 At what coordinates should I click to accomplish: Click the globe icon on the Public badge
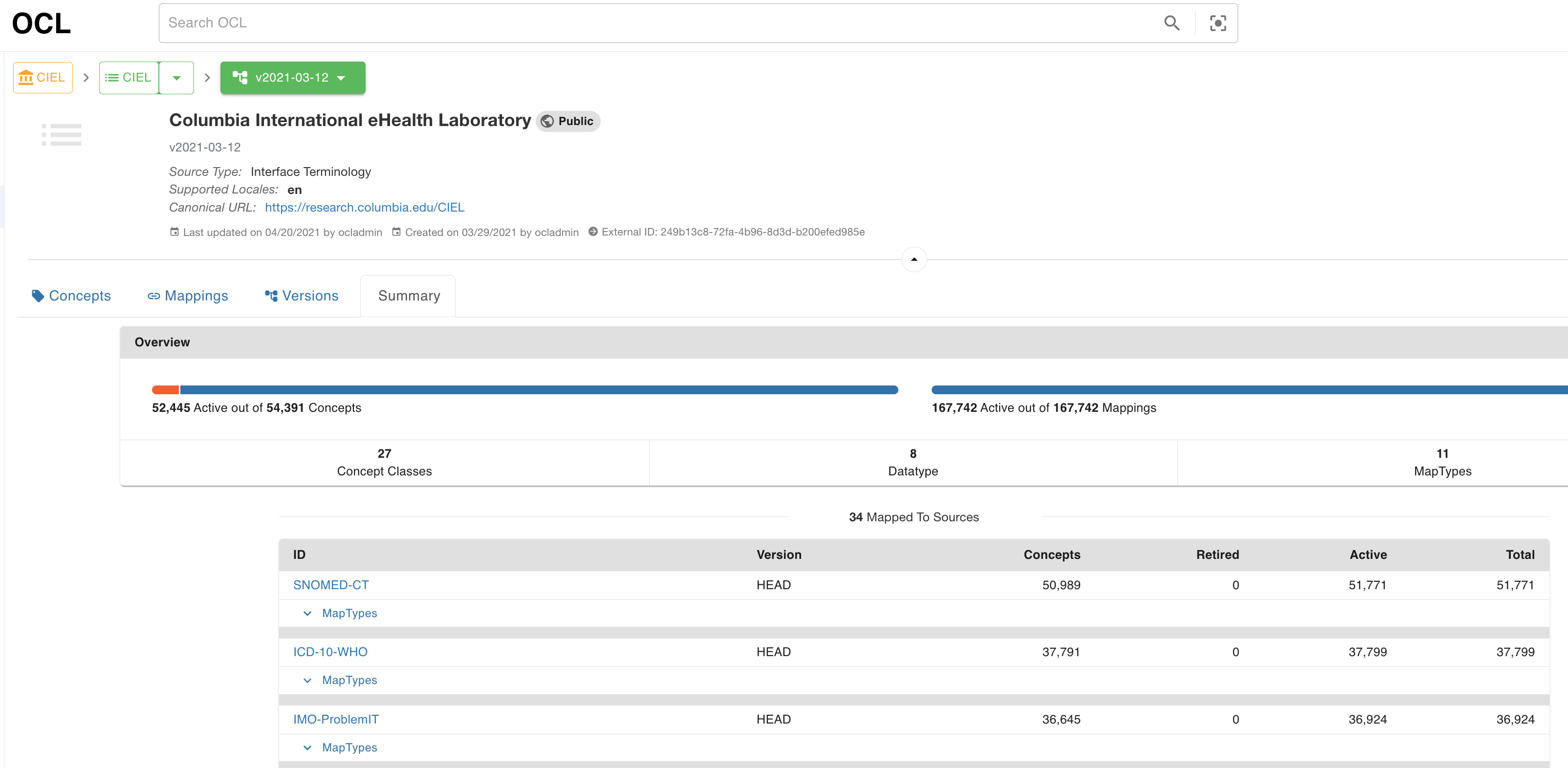pos(547,121)
